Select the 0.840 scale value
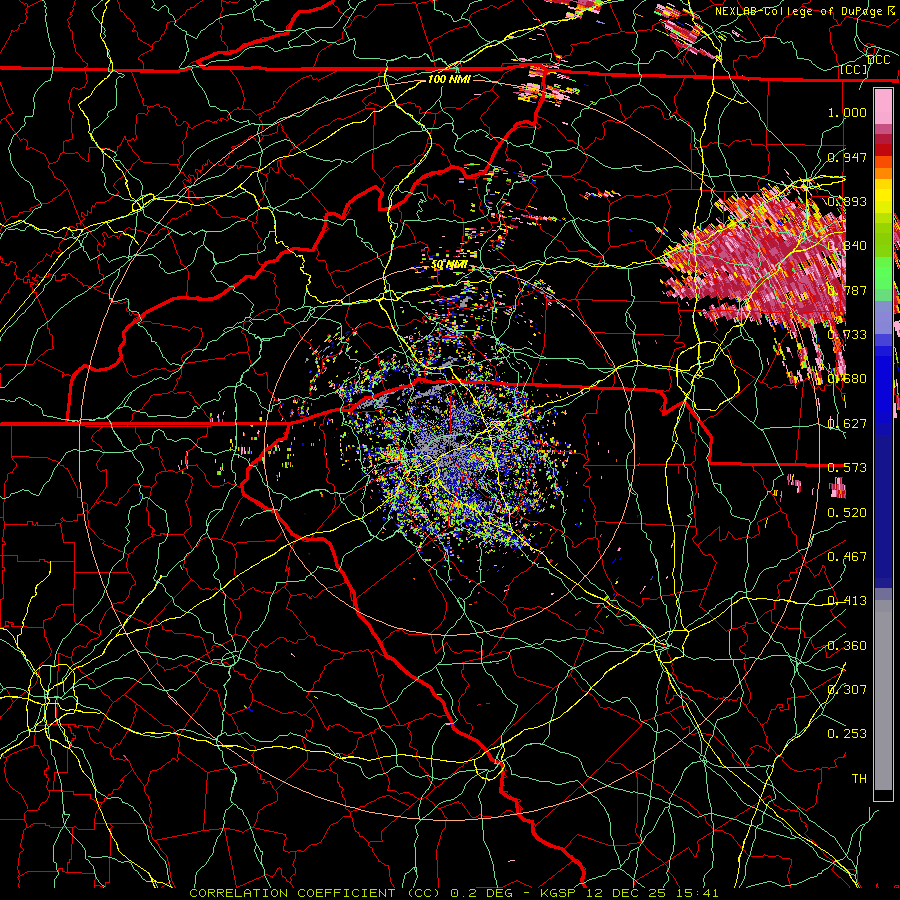The height and width of the screenshot is (900, 900). click(x=847, y=246)
